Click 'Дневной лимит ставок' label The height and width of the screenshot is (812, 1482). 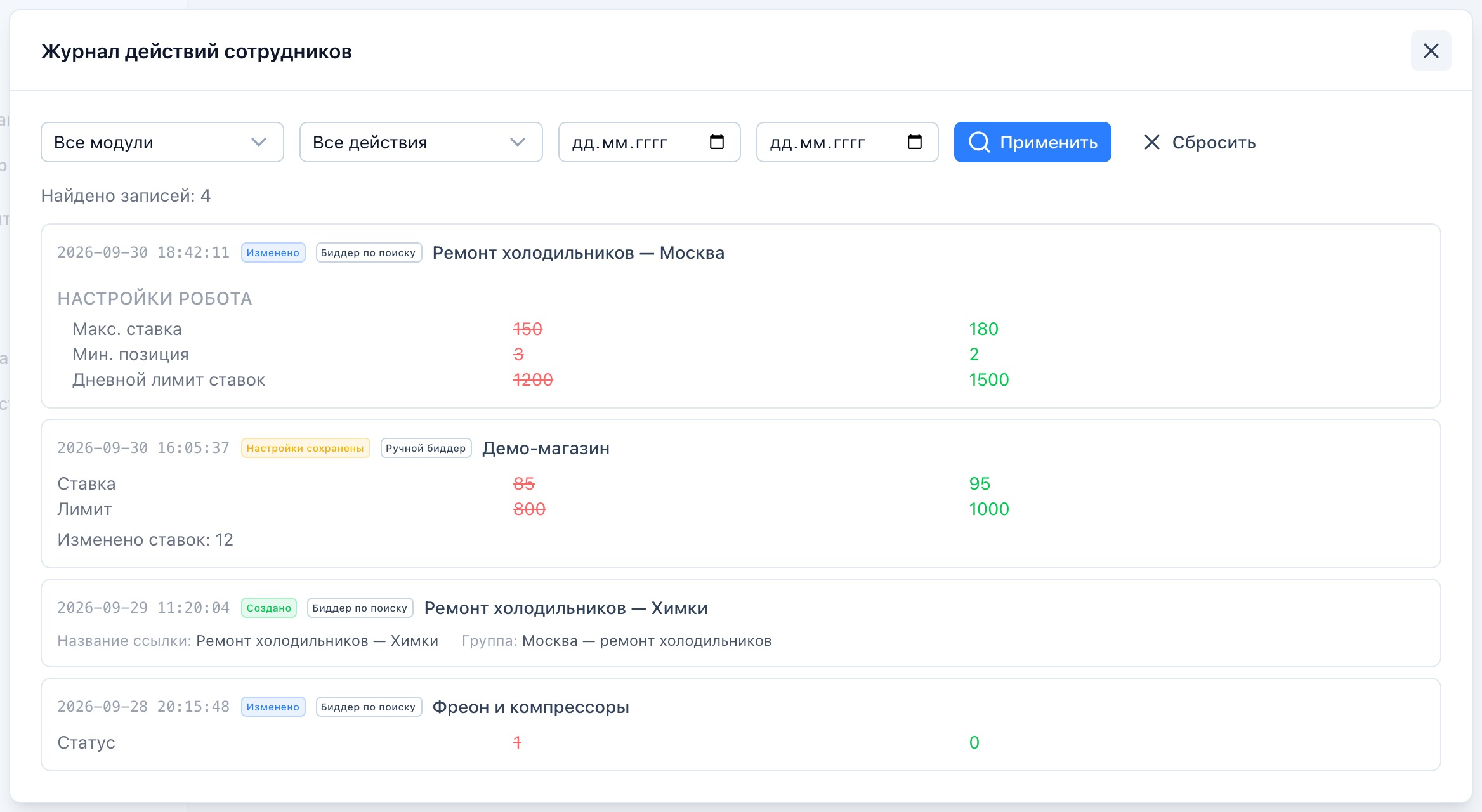pyautogui.click(x=169, y=379)
